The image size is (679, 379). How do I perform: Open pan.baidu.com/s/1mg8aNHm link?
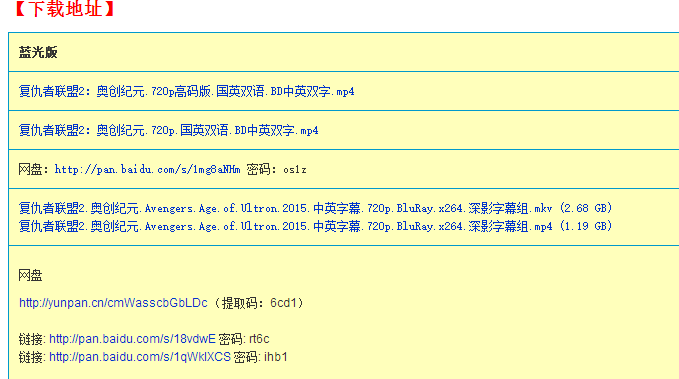coord(147,169)
